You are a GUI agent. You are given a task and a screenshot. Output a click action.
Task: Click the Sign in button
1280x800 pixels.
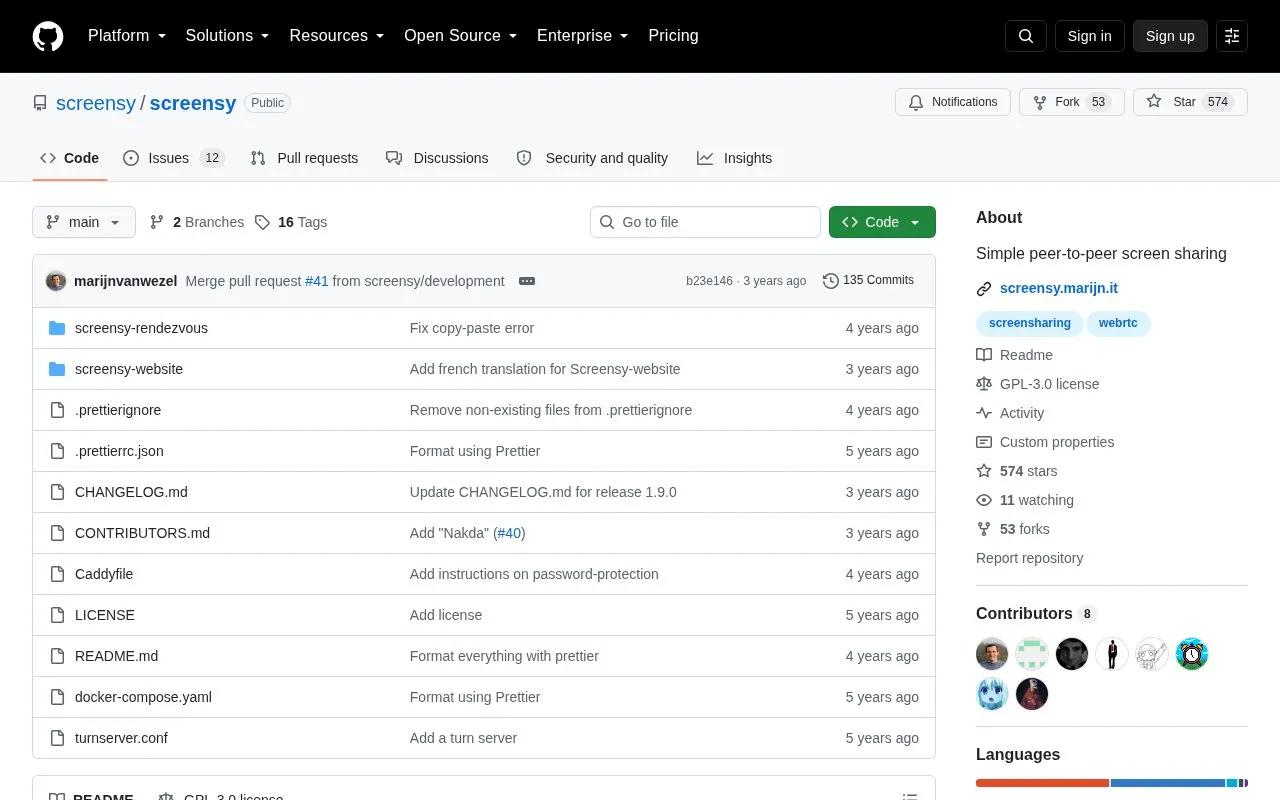pyautogui.click(x=1089, y=36)
